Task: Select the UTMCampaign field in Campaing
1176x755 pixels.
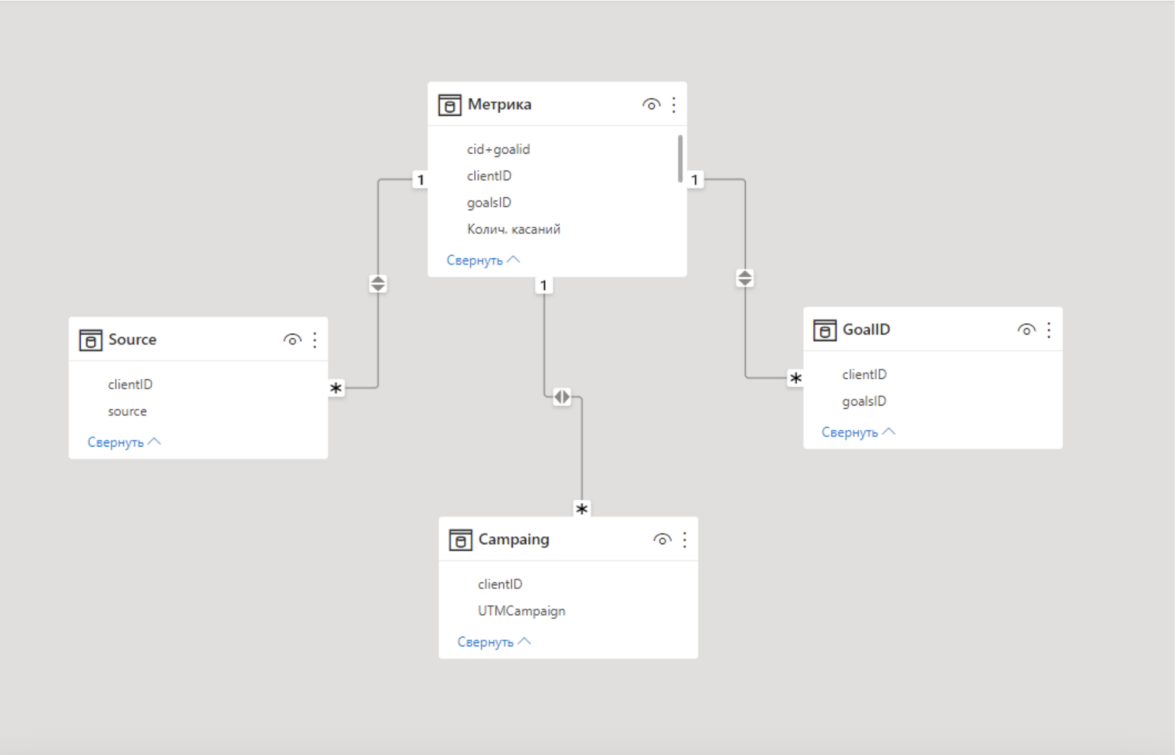Action: [521, 611]
